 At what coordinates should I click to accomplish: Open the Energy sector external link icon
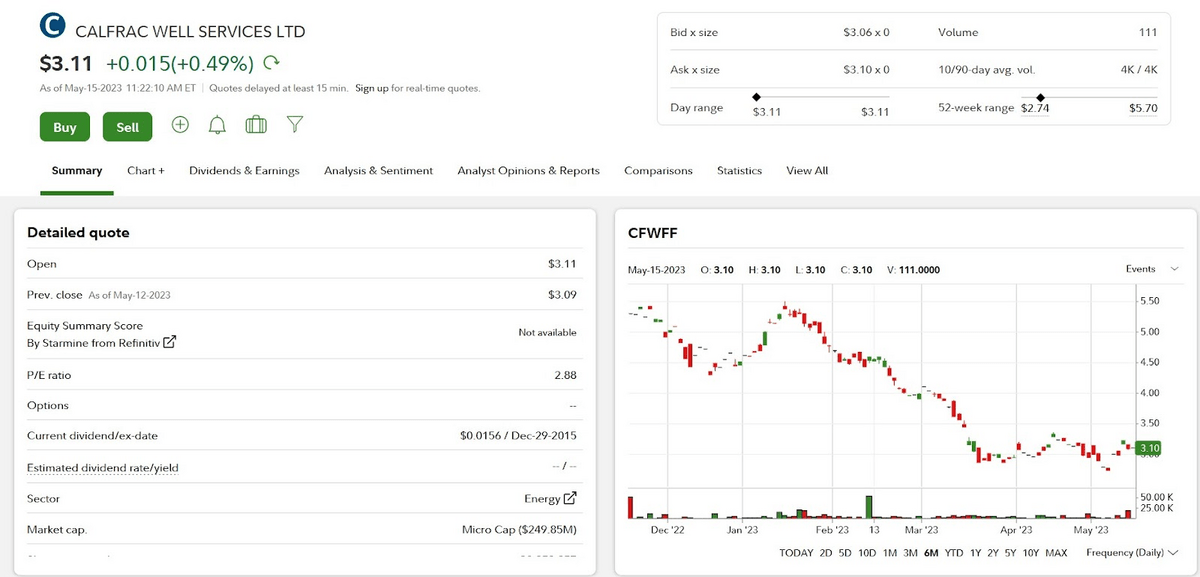tap(570, 498)
